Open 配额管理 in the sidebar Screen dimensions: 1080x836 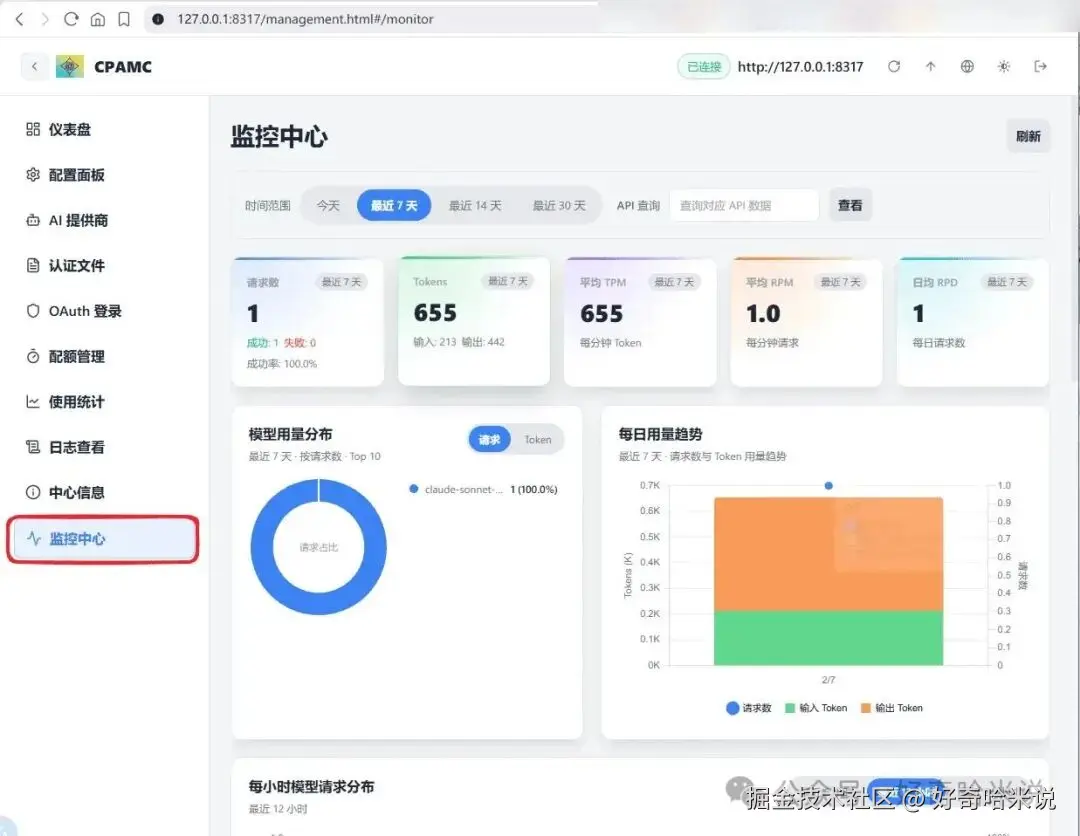[103, 356]
